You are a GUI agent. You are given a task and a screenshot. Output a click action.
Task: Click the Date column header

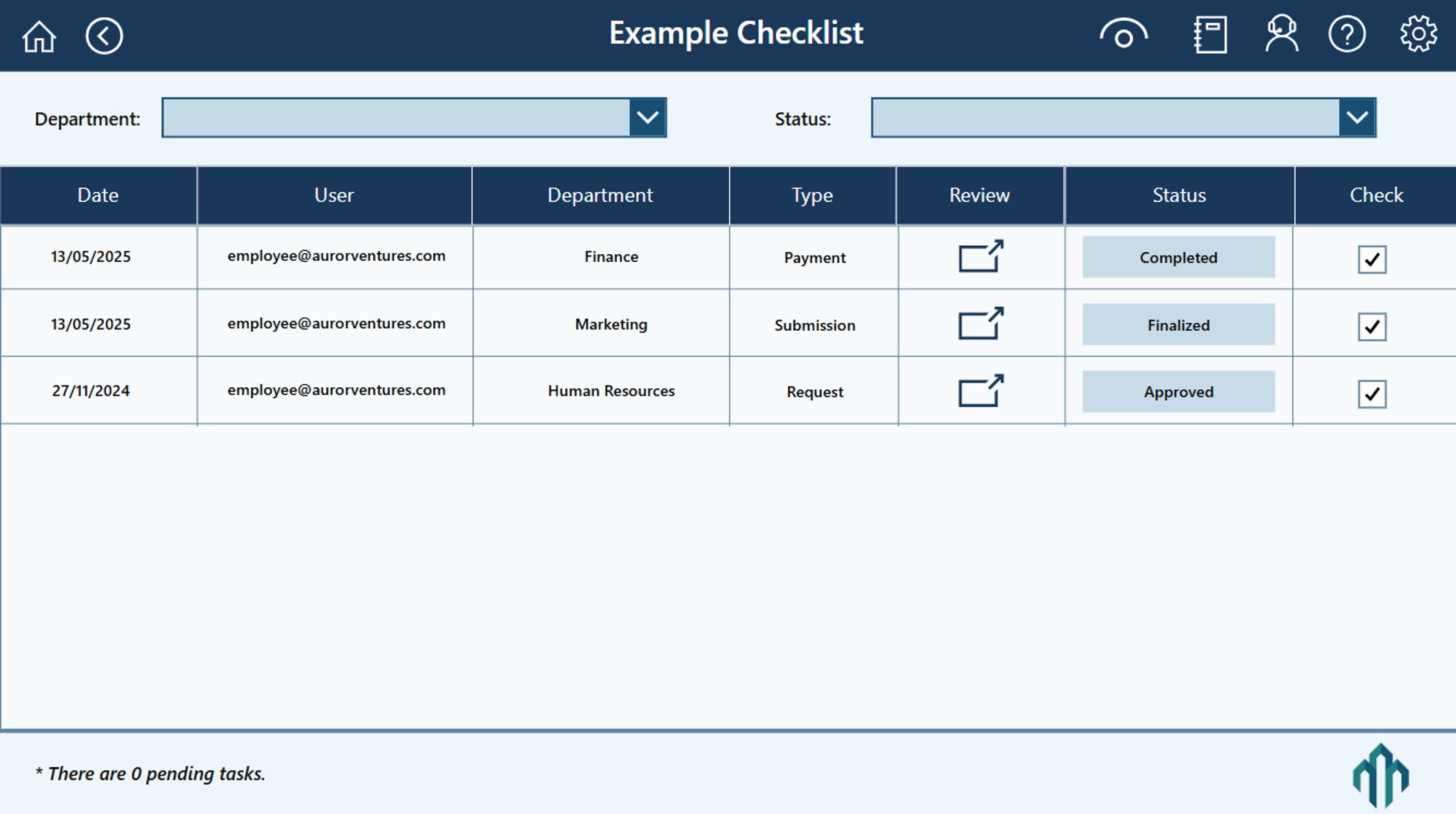[98, 195]
